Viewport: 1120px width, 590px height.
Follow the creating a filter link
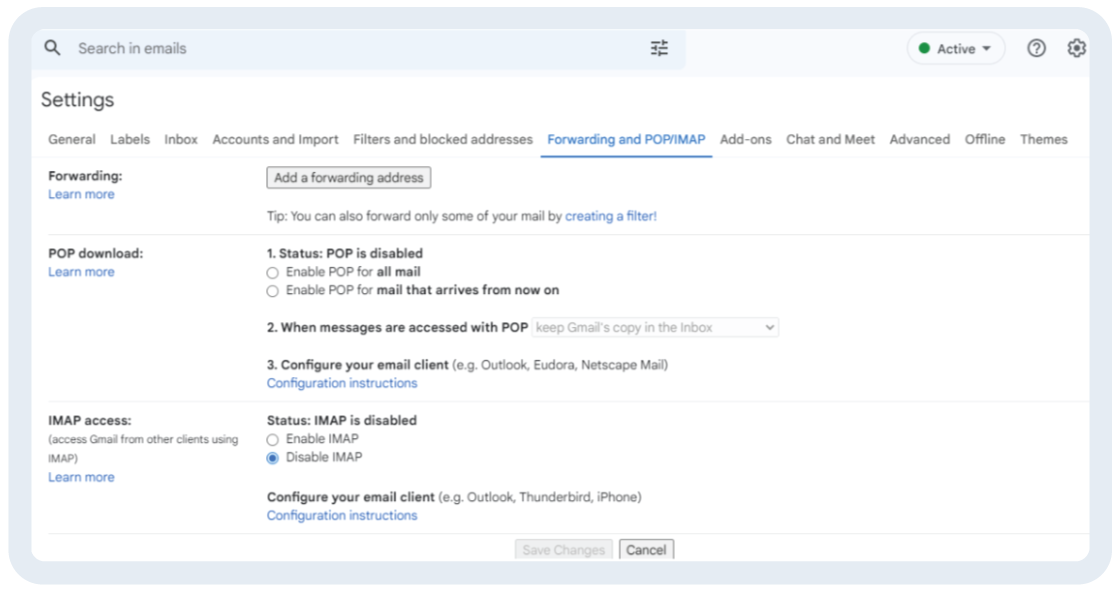pos(610,216)
